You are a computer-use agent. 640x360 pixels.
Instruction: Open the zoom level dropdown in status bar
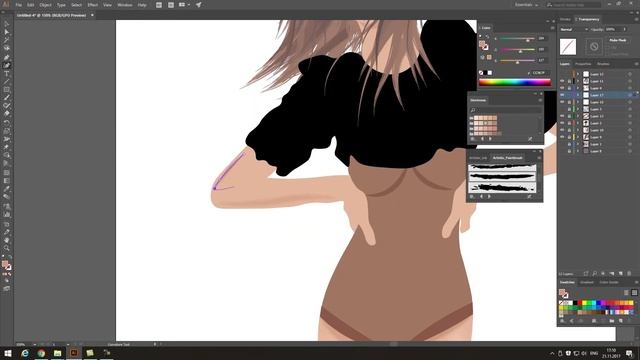coord(34,344)
